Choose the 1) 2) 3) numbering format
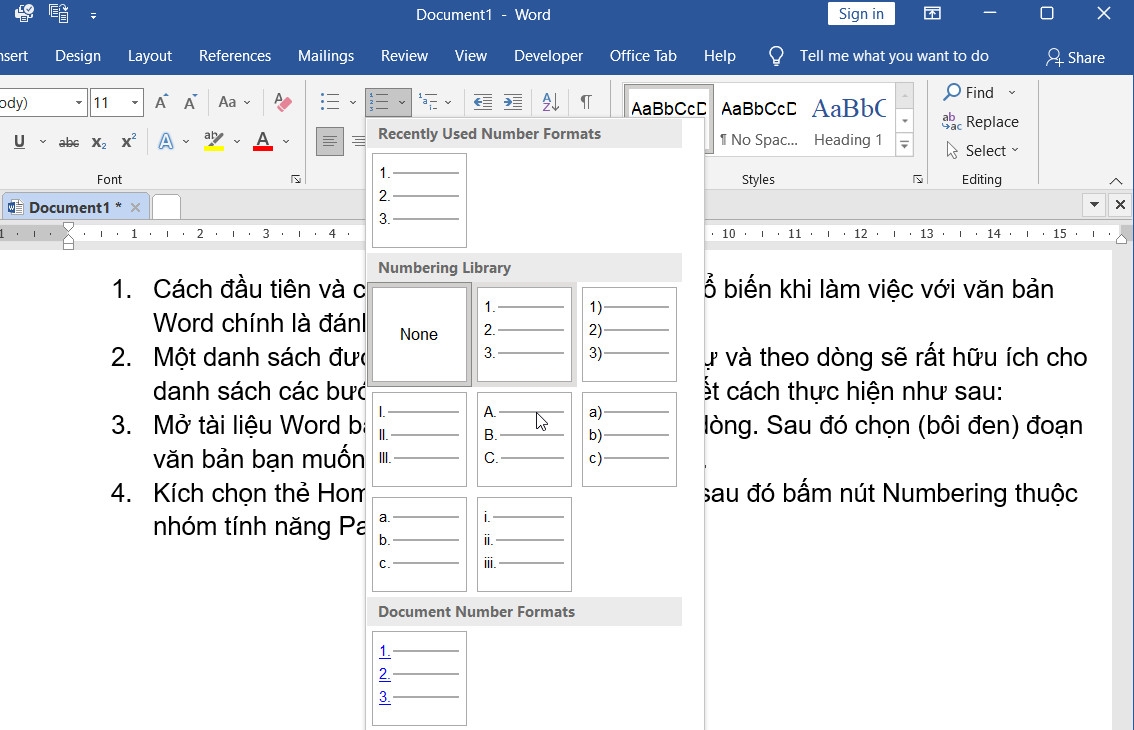Viewport: 1134px width, 730px height. [629, 334]
